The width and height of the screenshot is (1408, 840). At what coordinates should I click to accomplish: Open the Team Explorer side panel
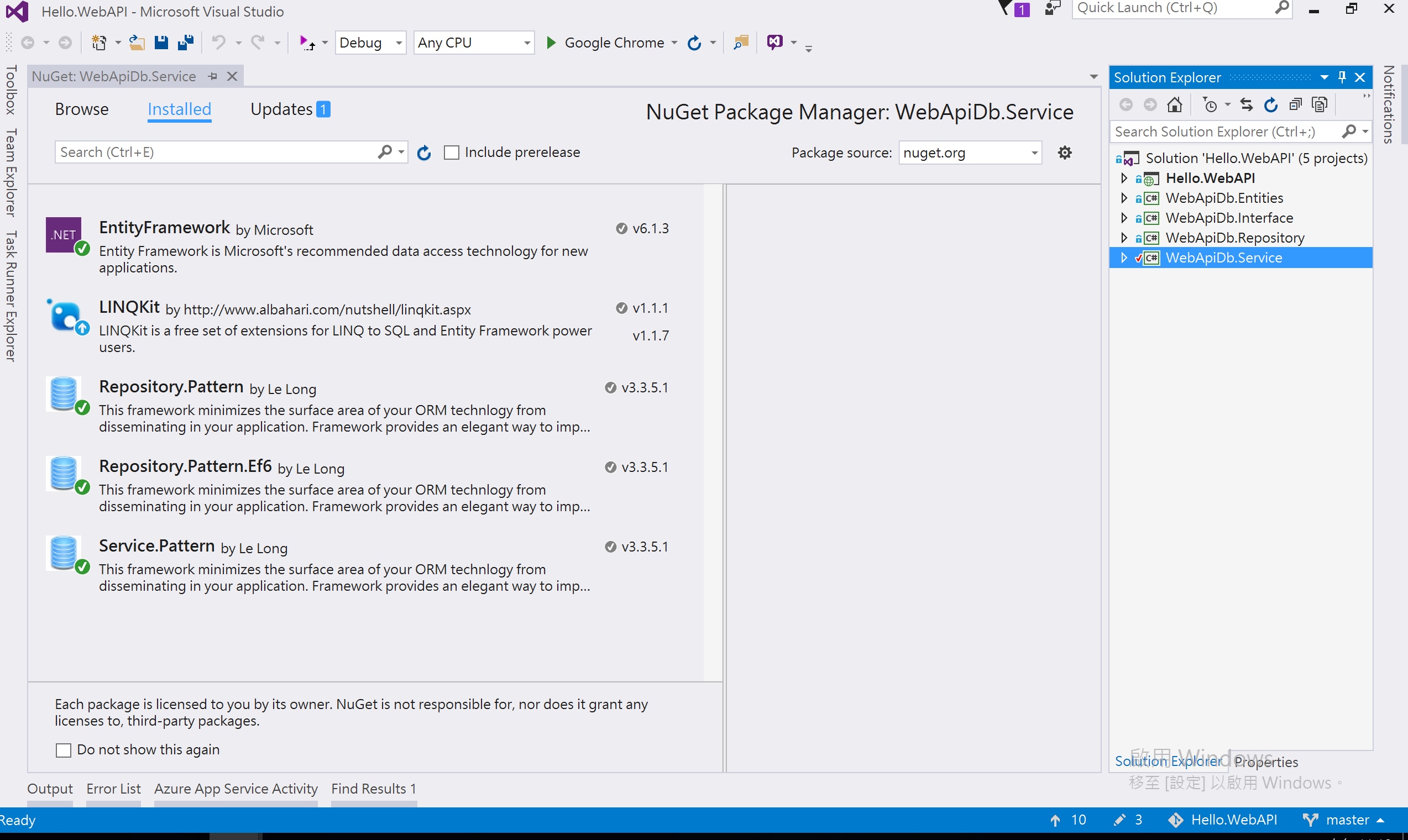point(11,172)
